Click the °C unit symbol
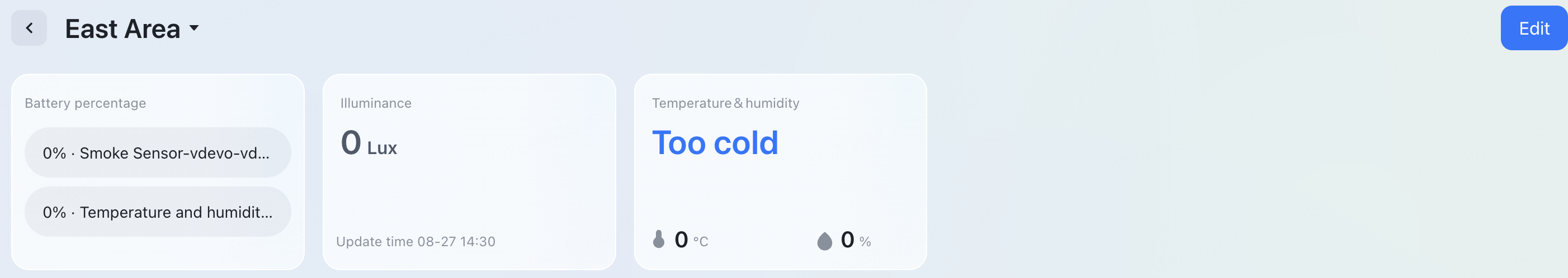Viewport: 1568px width, 278px height. pyautogui.click(x=701, y=242)
